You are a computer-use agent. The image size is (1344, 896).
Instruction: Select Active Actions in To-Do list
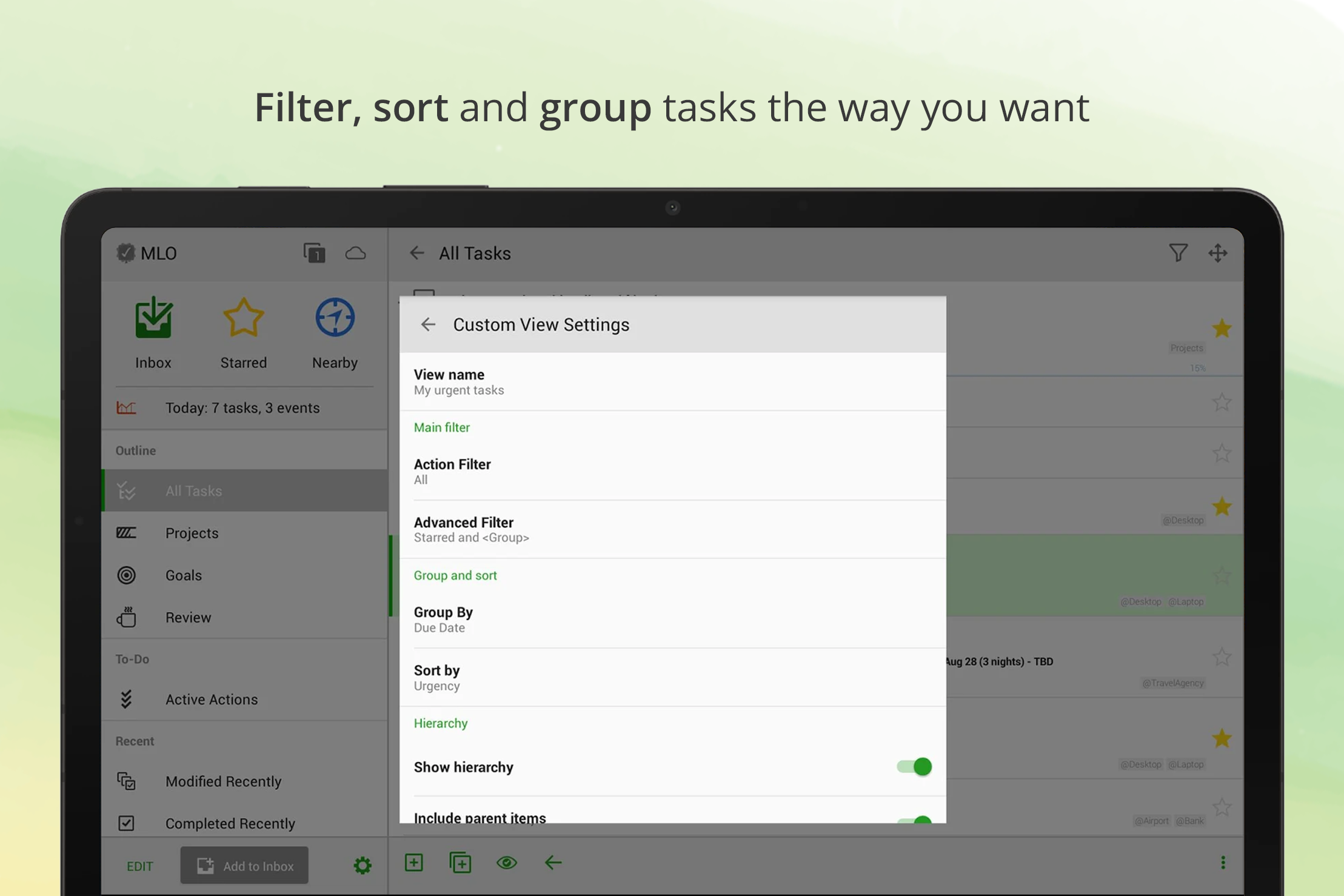pos(211,699)
